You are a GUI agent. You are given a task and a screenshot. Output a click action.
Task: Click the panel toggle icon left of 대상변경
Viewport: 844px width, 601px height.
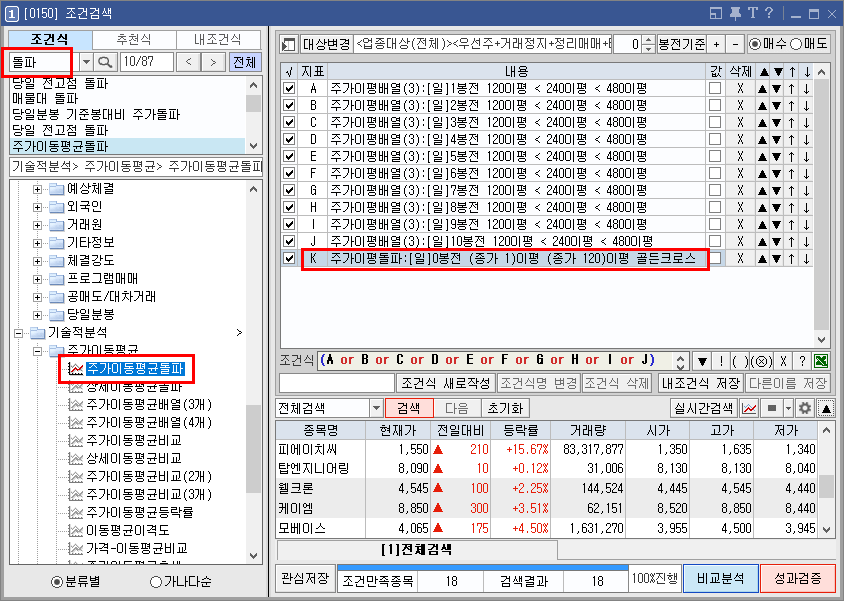click(x=289, y=44)
